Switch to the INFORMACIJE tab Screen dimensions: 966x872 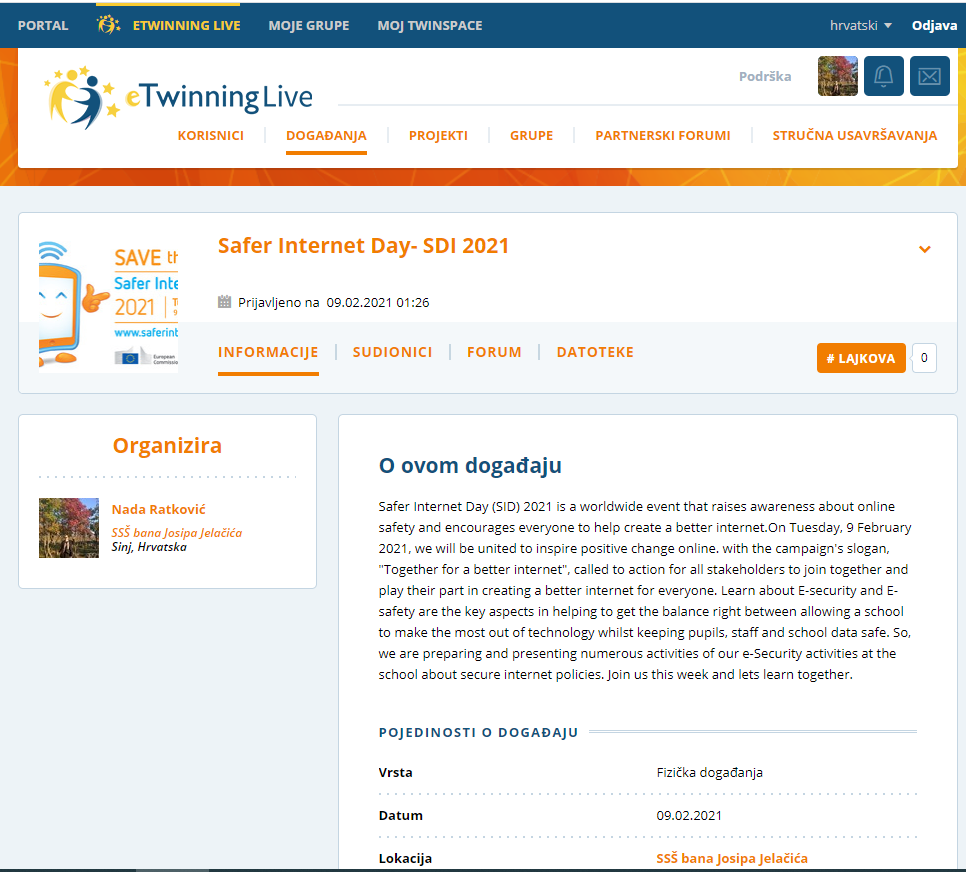tap(268, 352)
